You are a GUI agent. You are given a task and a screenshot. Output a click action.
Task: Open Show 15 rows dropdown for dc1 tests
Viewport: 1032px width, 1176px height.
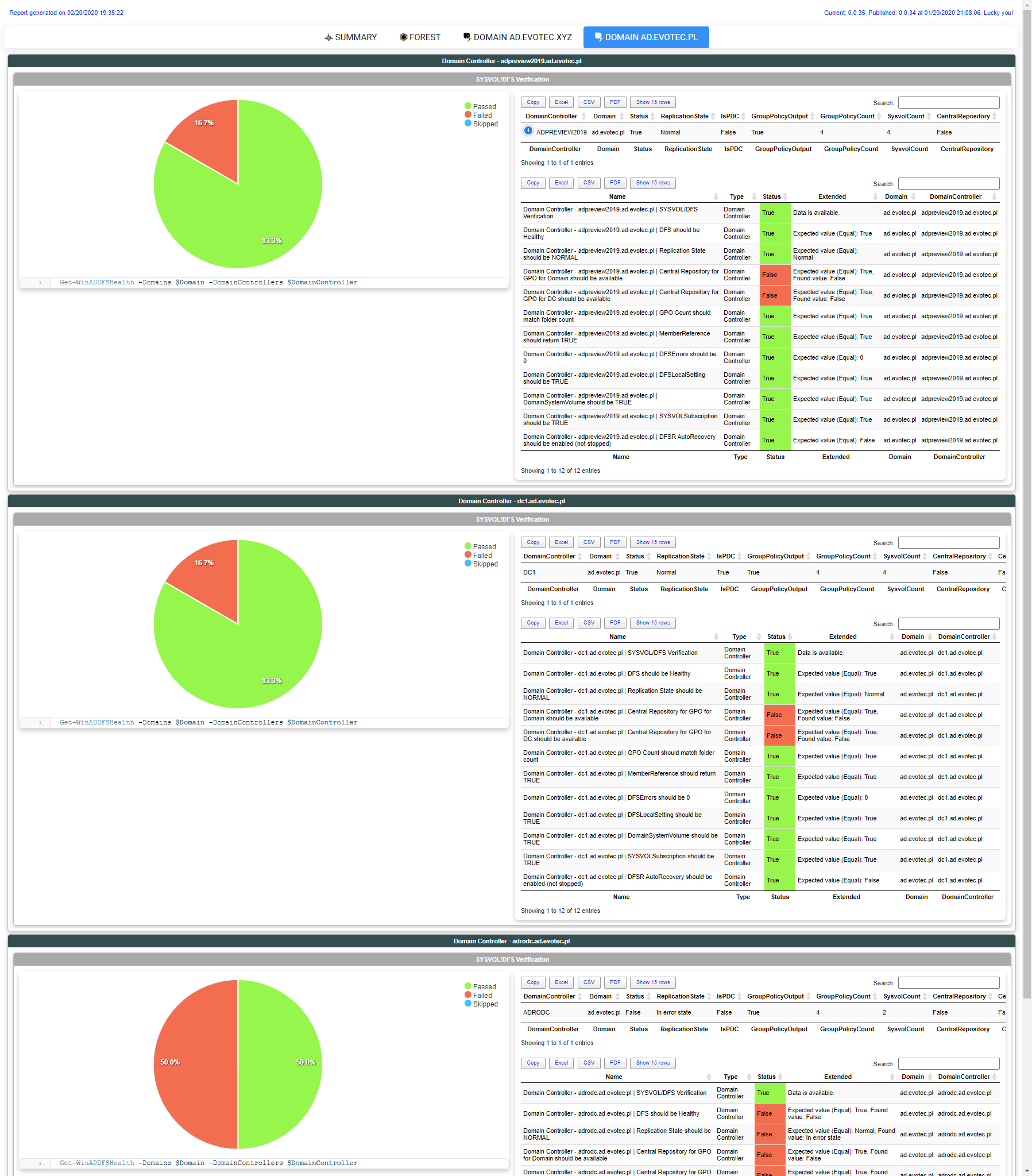coord(652,623)
